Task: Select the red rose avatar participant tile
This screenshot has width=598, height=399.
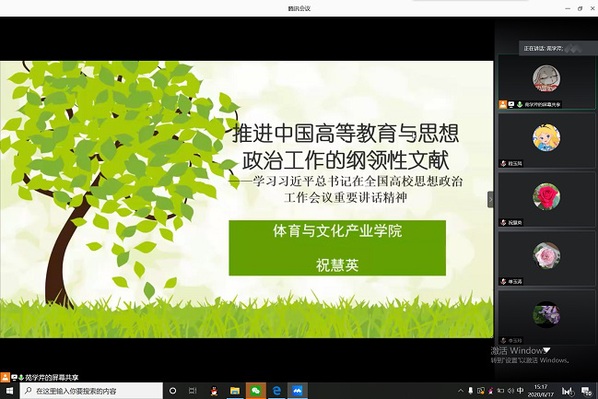Action: click(546, 200)
